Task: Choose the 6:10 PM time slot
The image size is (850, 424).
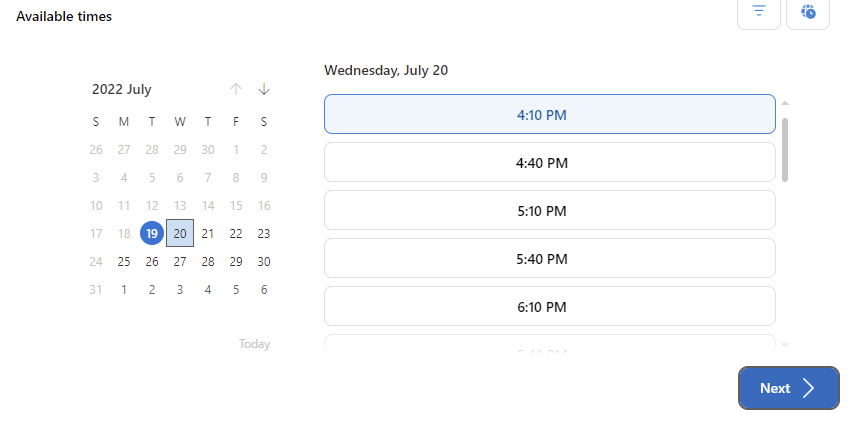Action: 549,306
